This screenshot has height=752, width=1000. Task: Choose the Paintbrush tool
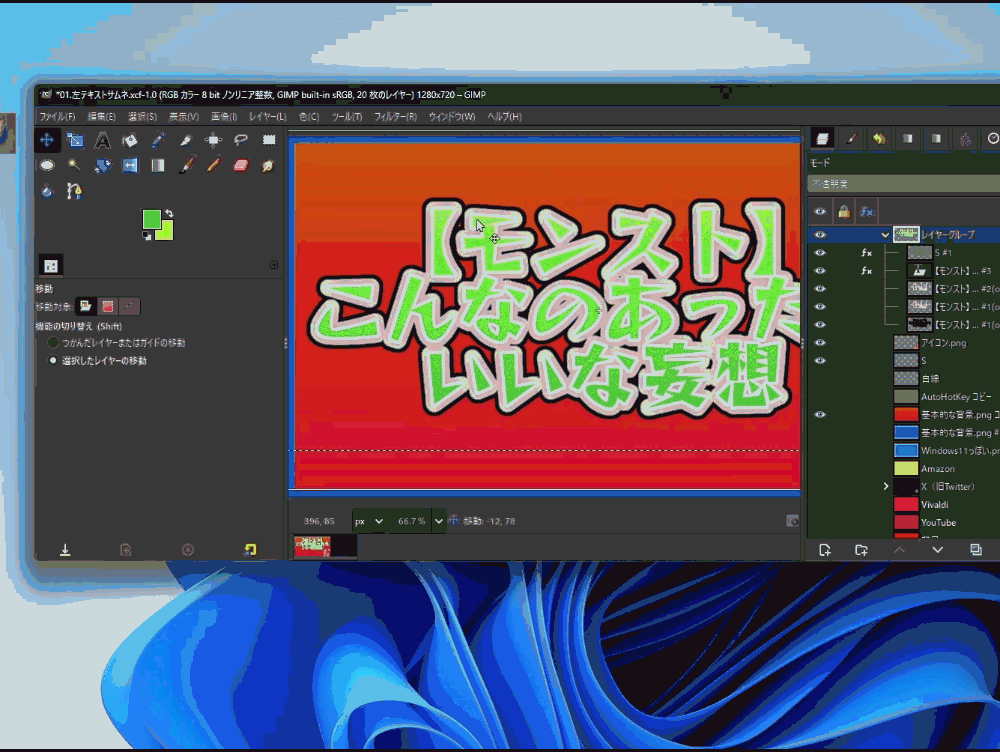coord(186,165)
